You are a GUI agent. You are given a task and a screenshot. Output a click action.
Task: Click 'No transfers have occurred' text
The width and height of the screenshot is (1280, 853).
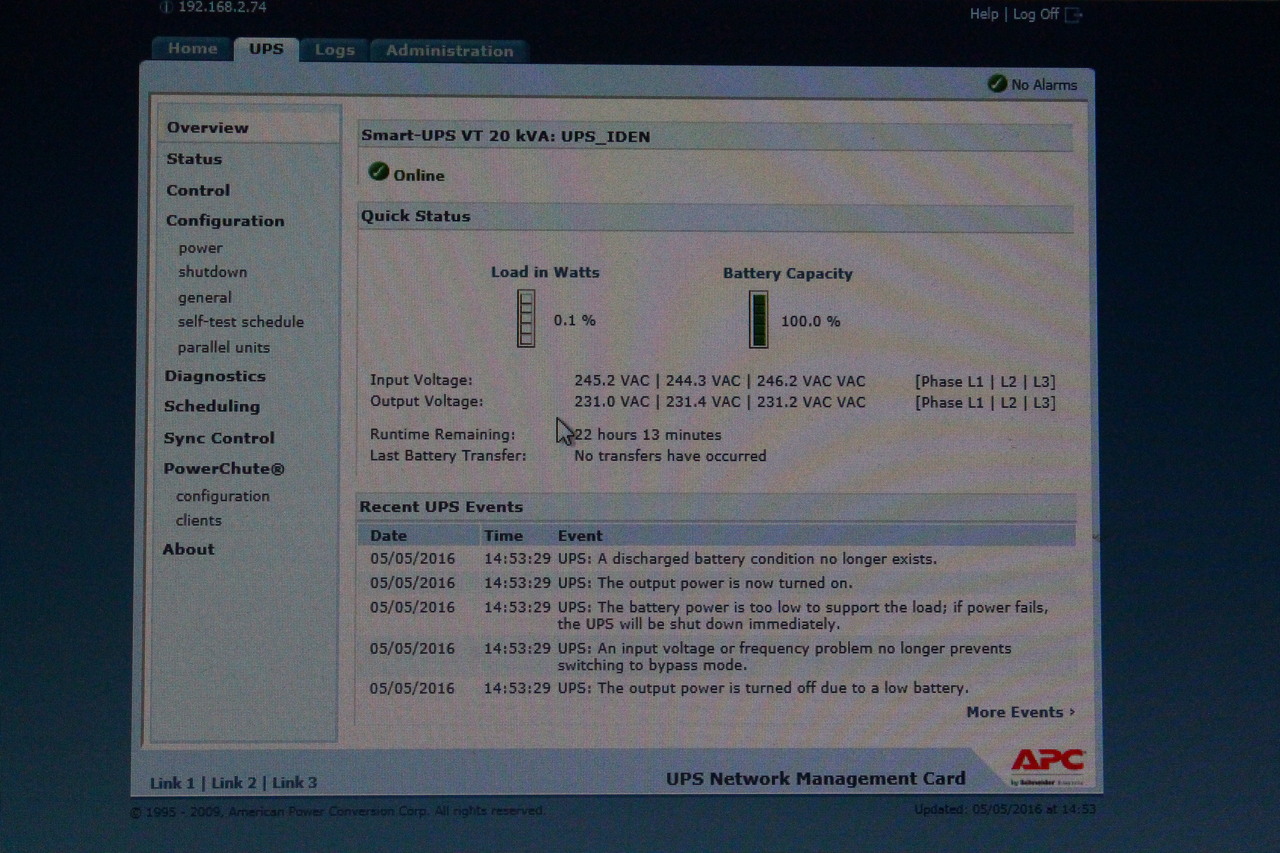[x=670, y=456]
